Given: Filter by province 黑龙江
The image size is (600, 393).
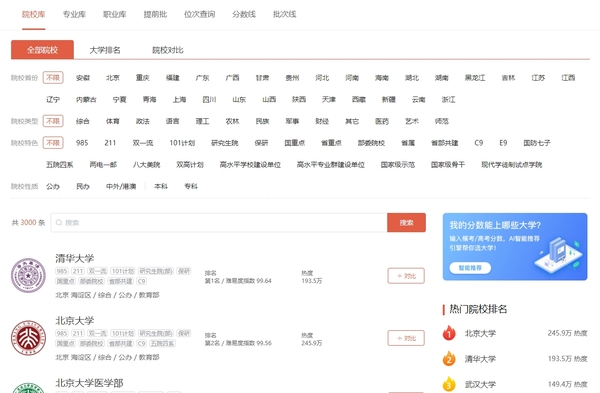Looking at the screenshot, I should [475, 78].
